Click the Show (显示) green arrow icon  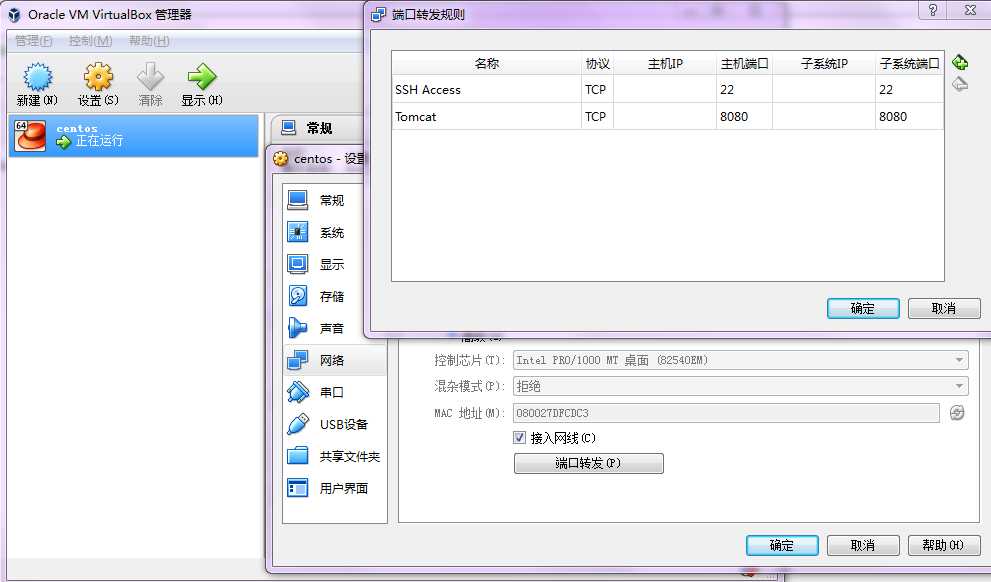pyautogui.click(x=202, y=76)
